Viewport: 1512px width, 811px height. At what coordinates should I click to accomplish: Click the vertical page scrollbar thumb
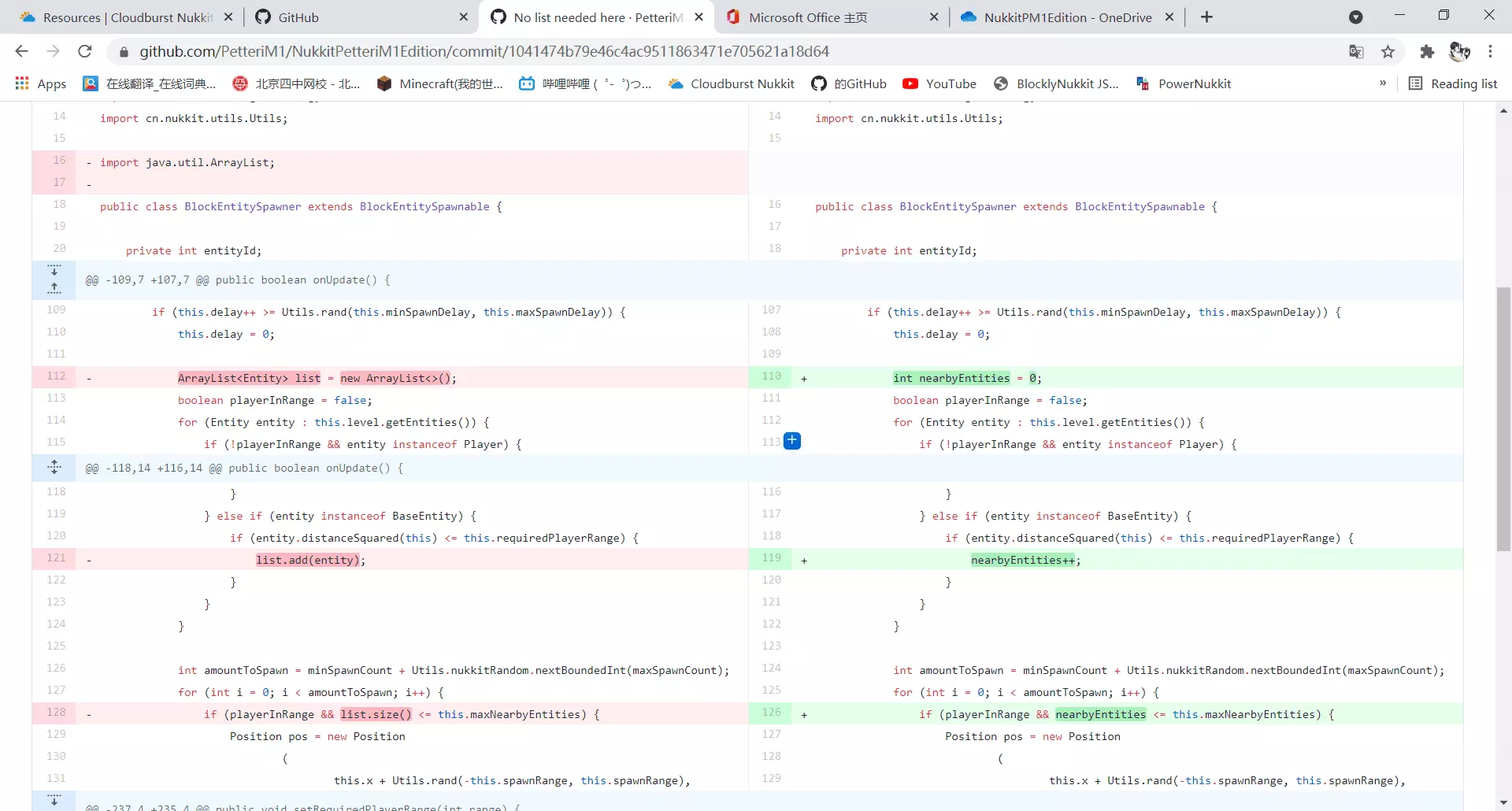pos(1503,419)
